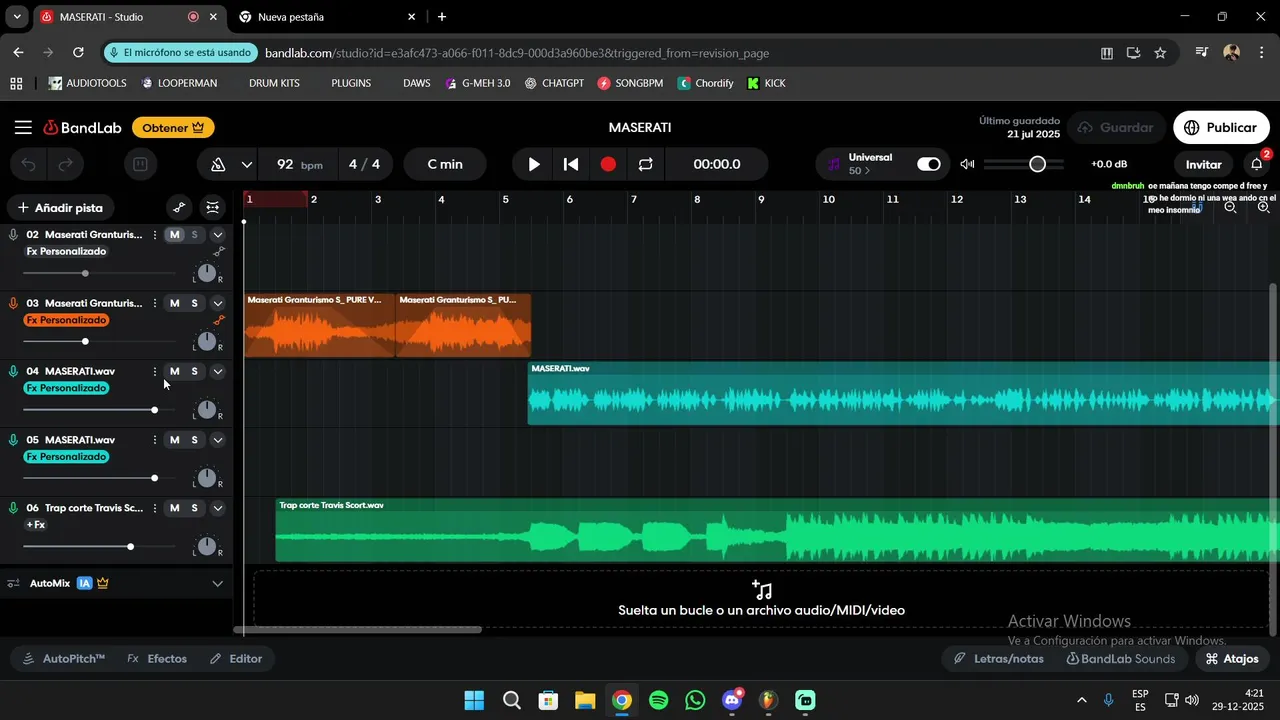Expand track 03 options chevron
This screenshot has width=1280, height=720.
click(x=218, y=303)
